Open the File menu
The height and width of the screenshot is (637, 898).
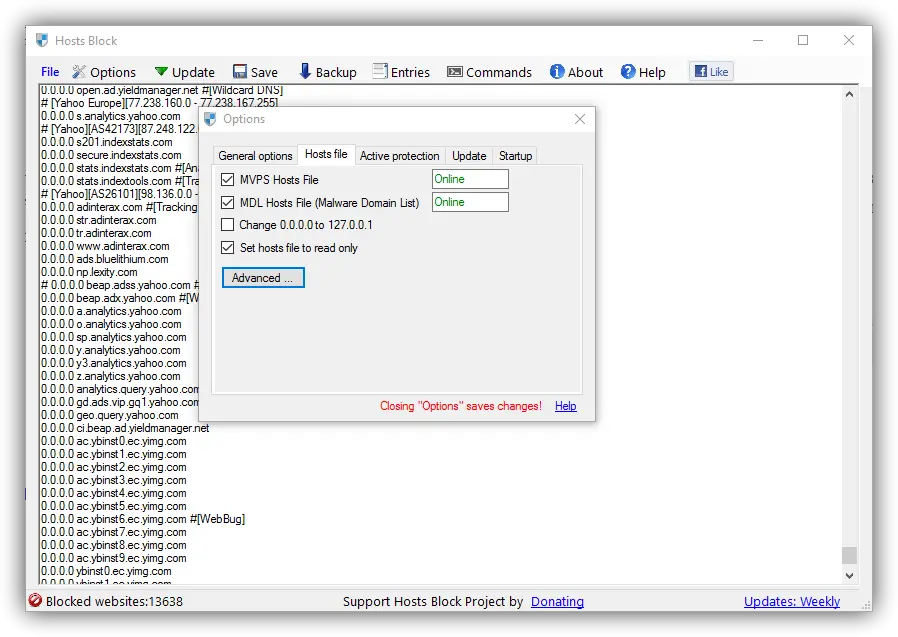[x=50, y=72]
